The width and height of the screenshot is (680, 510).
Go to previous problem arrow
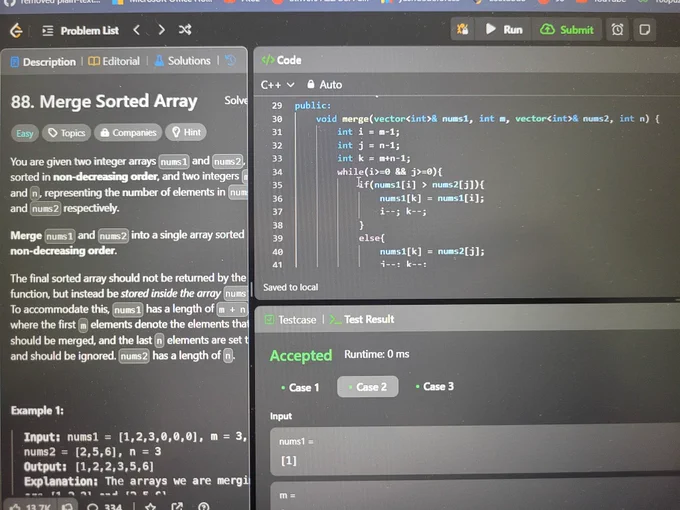[x=137, y=30]
